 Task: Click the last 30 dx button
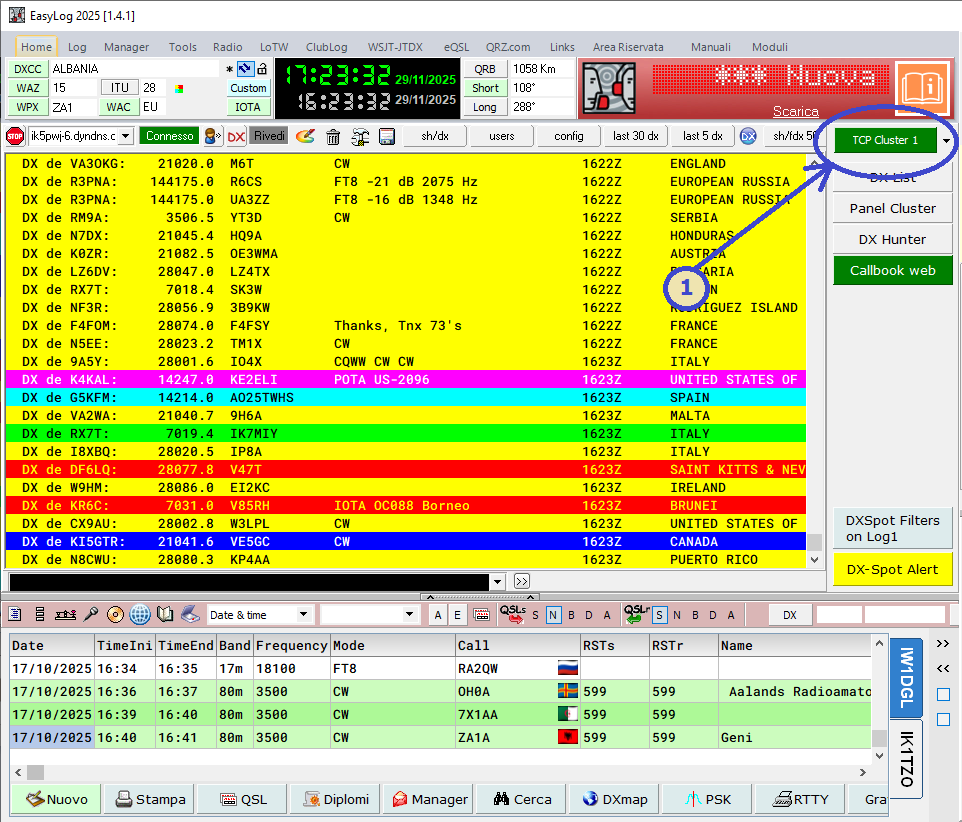(636, 136)
